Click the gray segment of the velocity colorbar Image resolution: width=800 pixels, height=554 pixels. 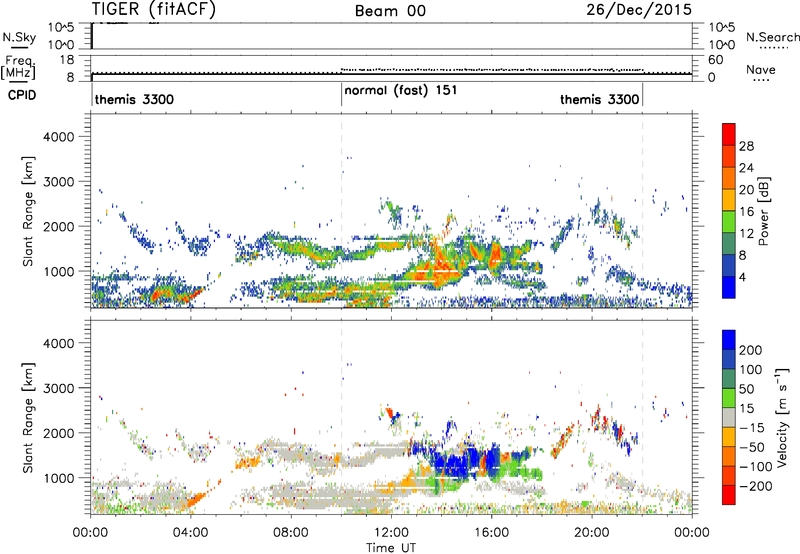tap(729, 417)
